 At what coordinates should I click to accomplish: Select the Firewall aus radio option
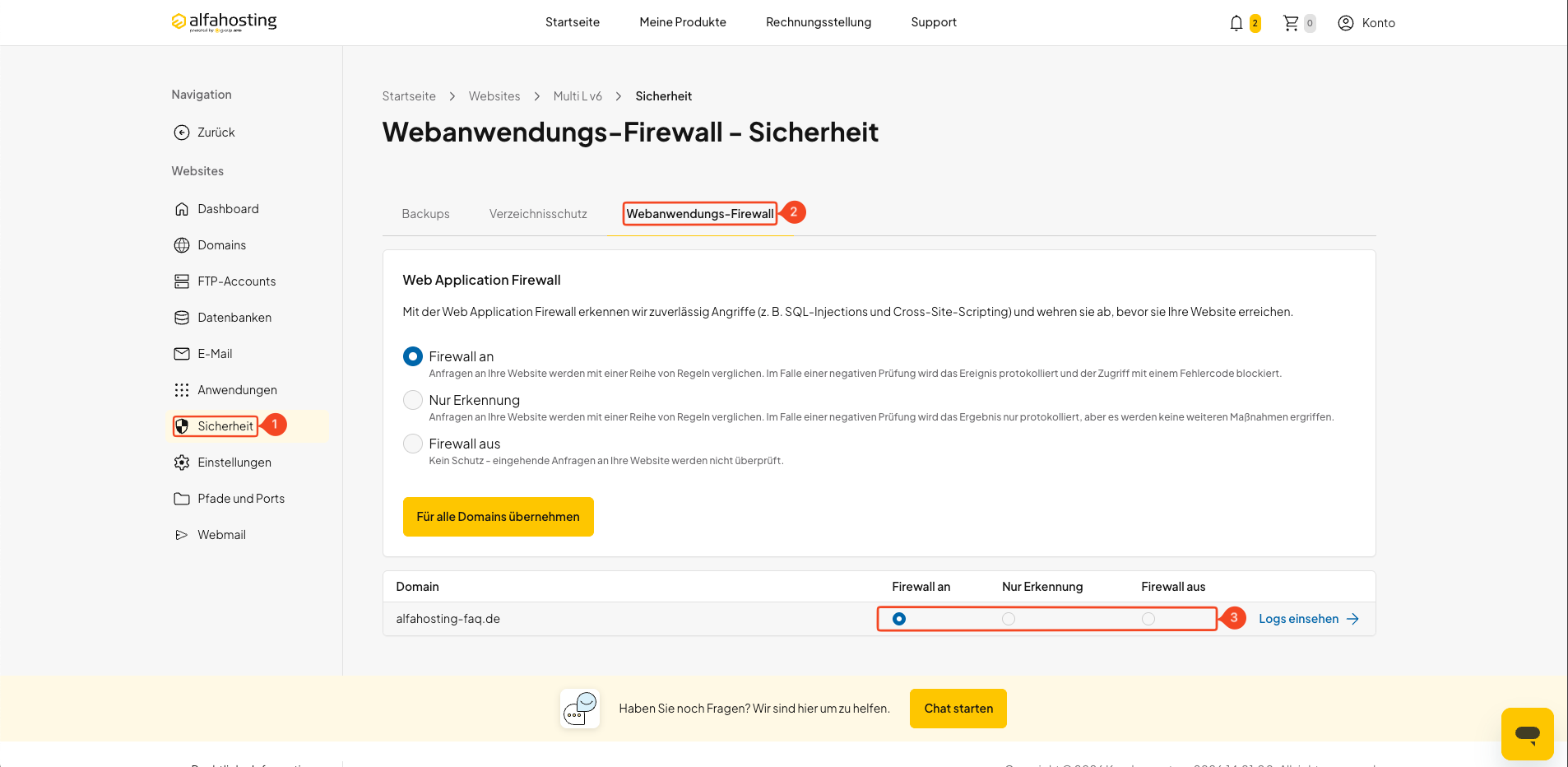click(413, 444)
